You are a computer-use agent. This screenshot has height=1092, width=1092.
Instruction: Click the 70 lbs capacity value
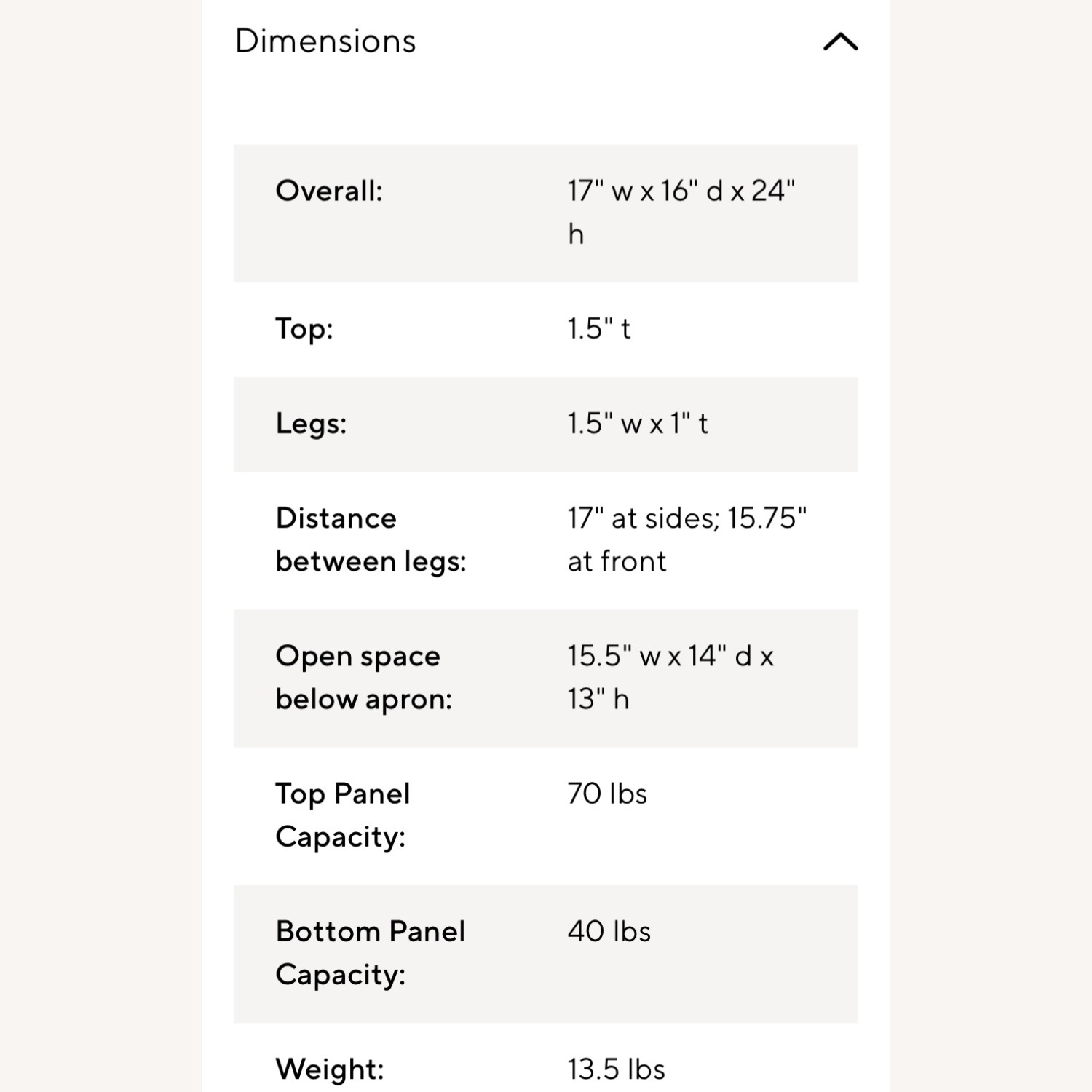click(607, 794)
